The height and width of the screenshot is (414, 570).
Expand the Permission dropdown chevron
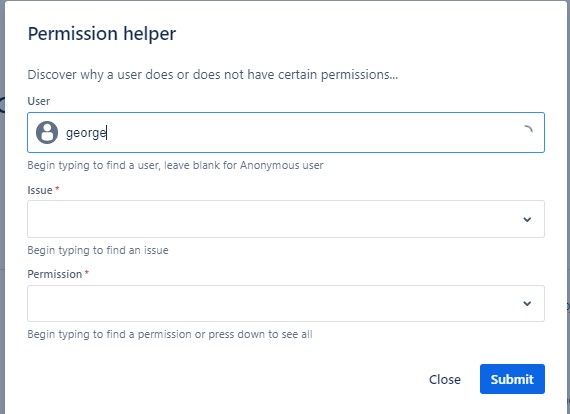(527, 304)
